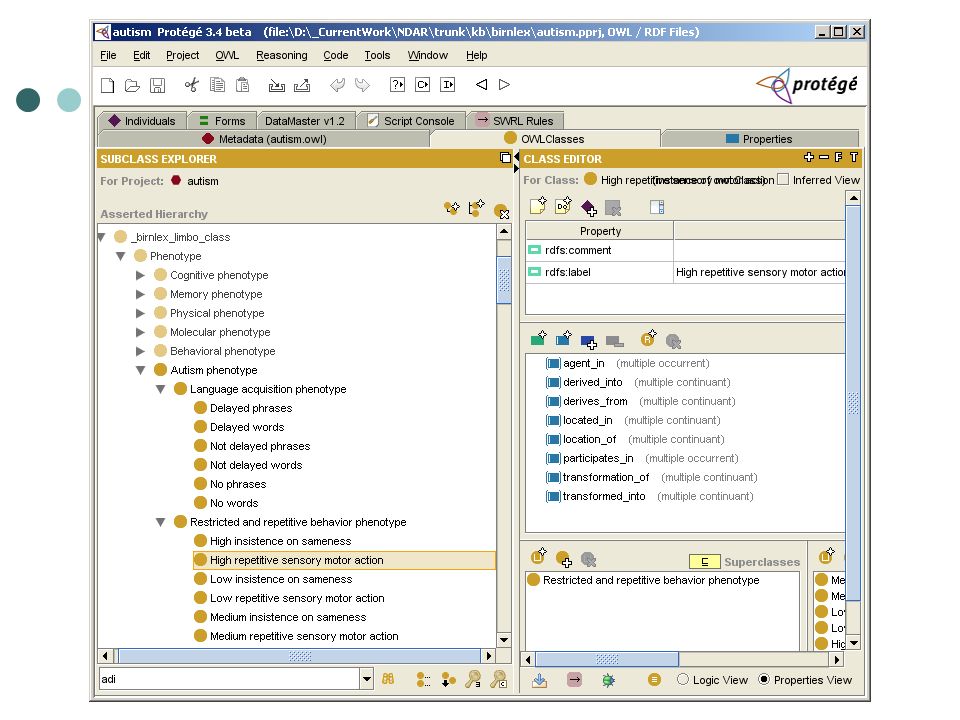The height and width of the screenshot is (720, 960).
Task: Click the back navigation triangle icon
Action: (x=482, y=84)
